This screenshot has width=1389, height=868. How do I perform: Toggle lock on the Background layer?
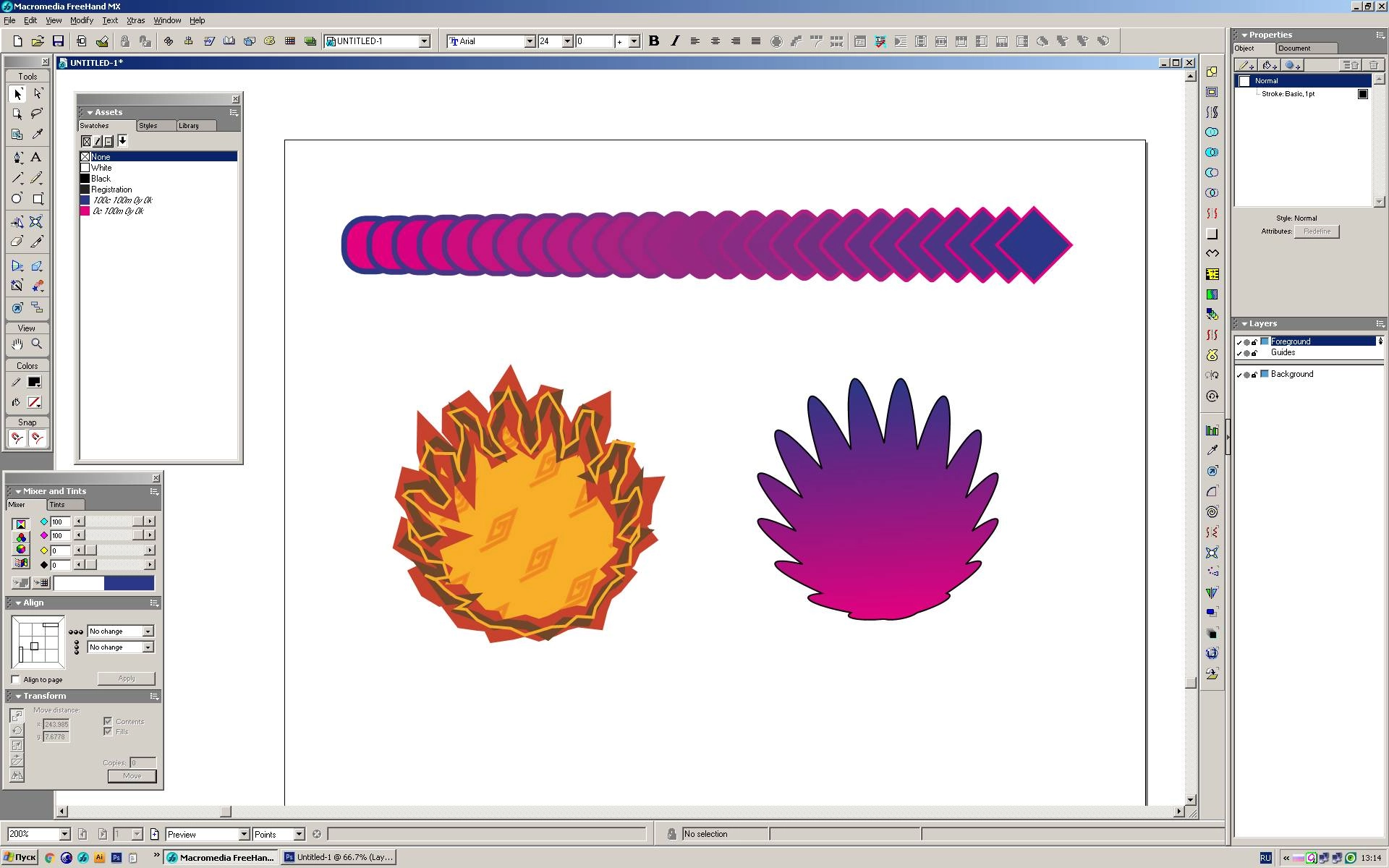click(x=1254, y=375)
